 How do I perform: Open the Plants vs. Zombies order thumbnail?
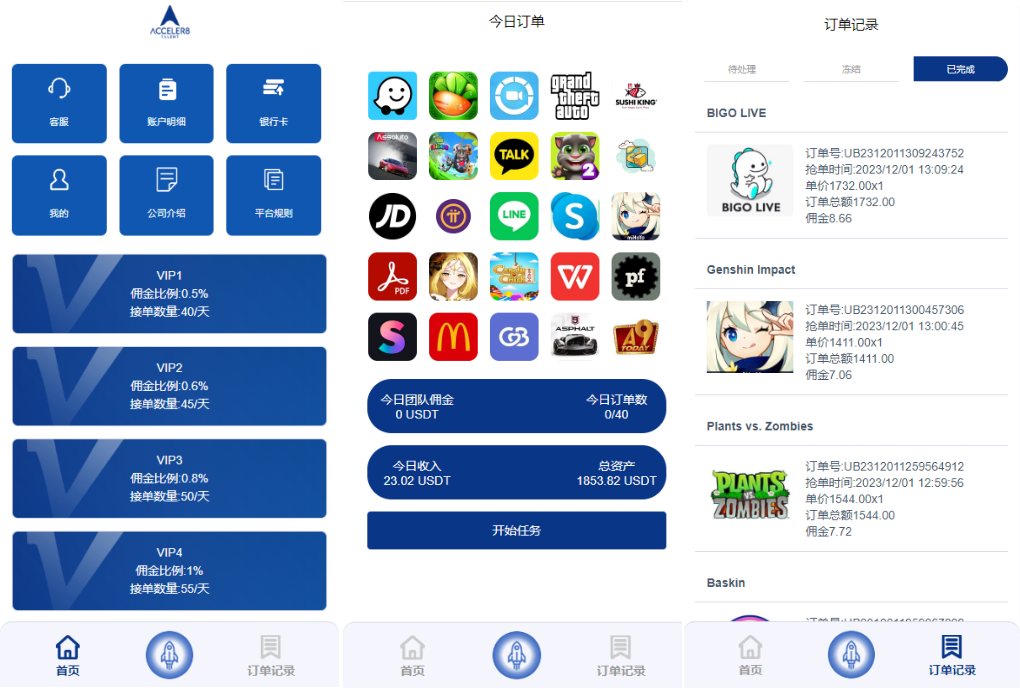click(750, 494)
